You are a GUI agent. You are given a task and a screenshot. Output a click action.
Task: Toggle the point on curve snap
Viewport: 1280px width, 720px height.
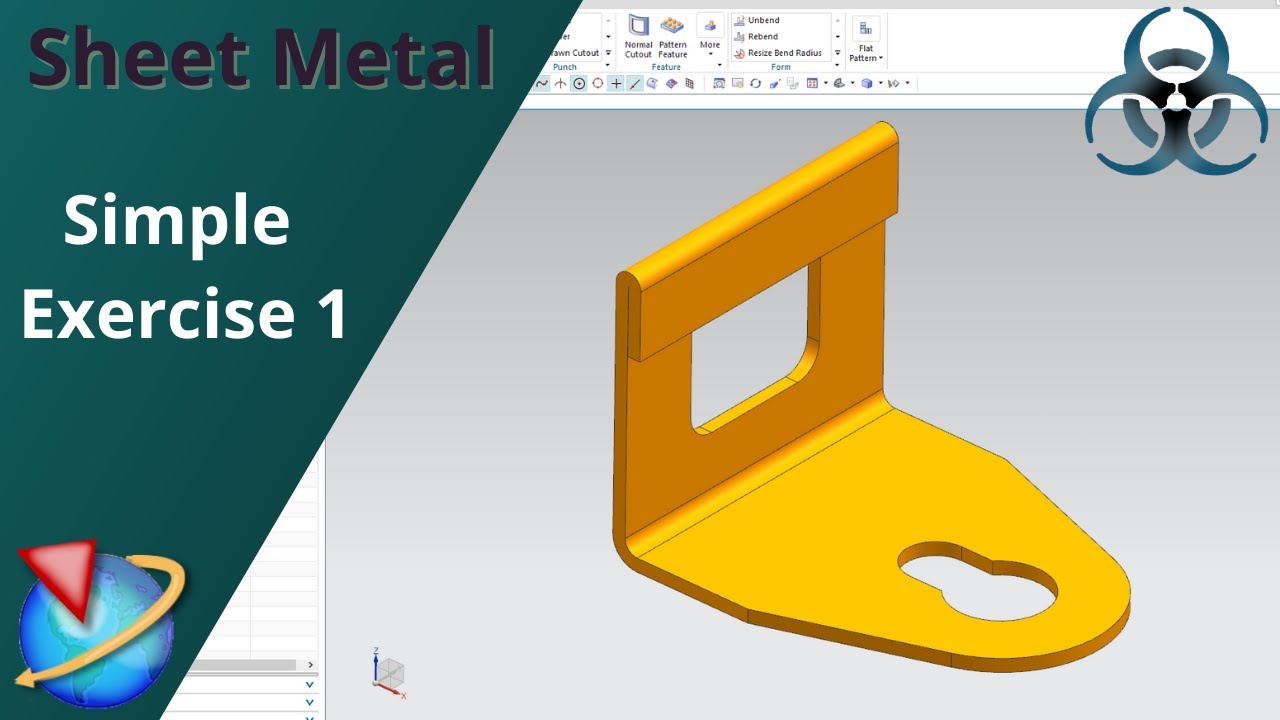tap(635, 83)
